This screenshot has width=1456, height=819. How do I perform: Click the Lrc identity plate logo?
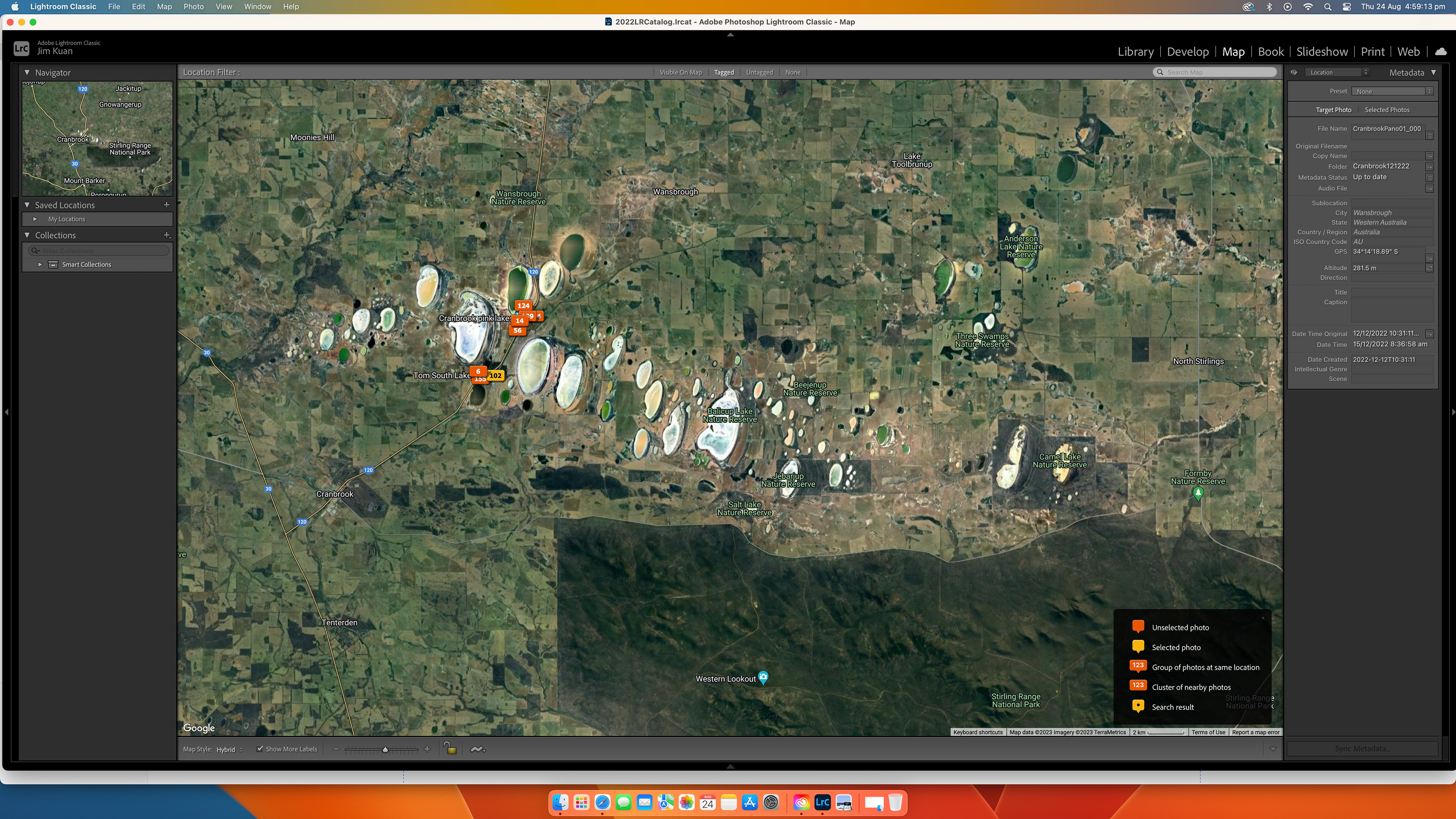click(x=21, y=48)
